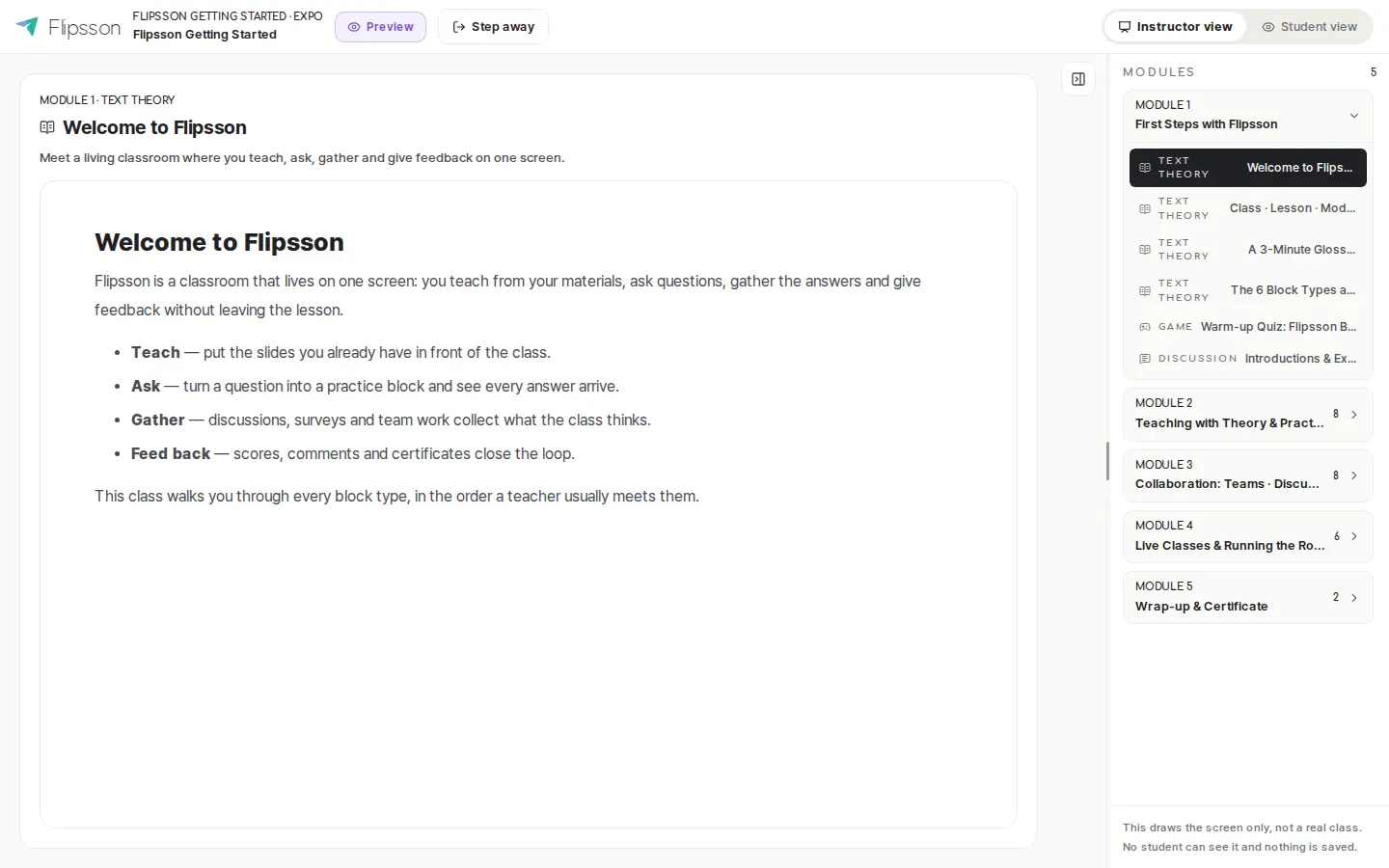Open the Welcome to Flips... lesson item
This screenshot has width=1389, height=868.
[x=1248, y=168]
